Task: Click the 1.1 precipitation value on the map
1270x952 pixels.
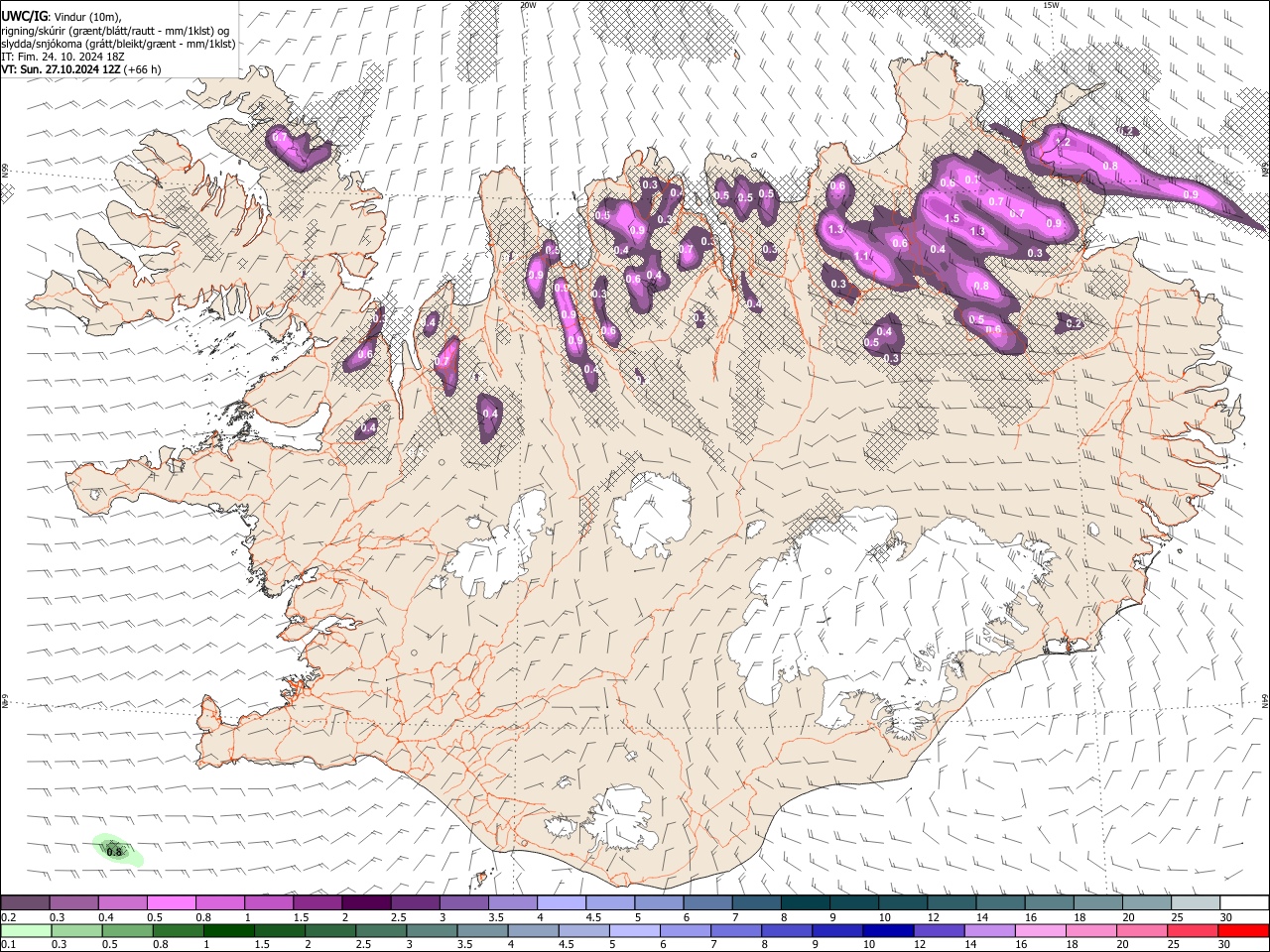Action: pos(862,257)
